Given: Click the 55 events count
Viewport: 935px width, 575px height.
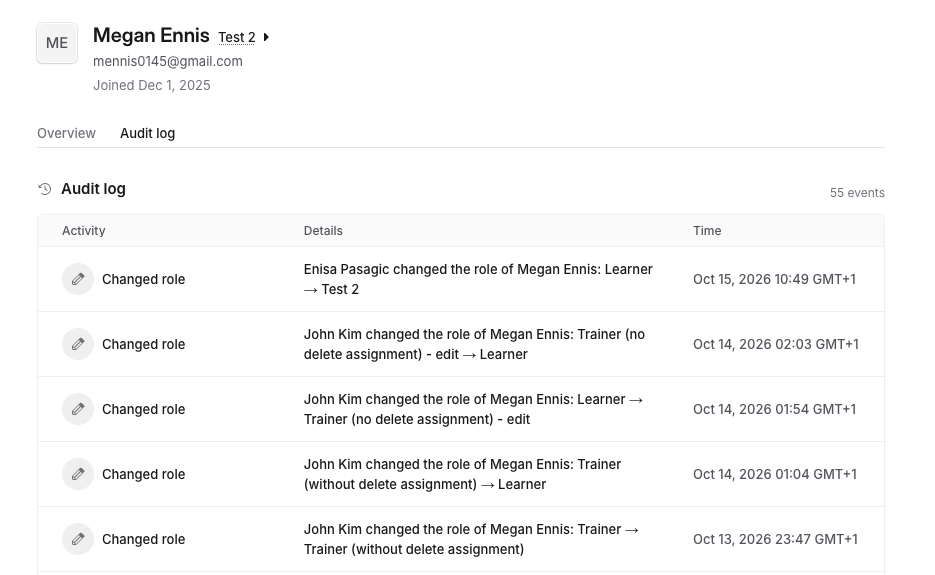Looking at the screenshot, I should [857, 193].
